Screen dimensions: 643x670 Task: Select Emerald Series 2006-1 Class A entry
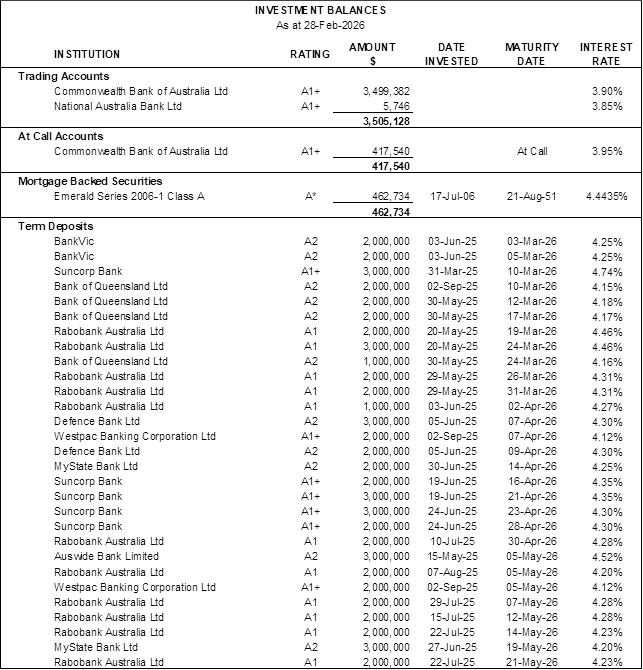[129, 198]
